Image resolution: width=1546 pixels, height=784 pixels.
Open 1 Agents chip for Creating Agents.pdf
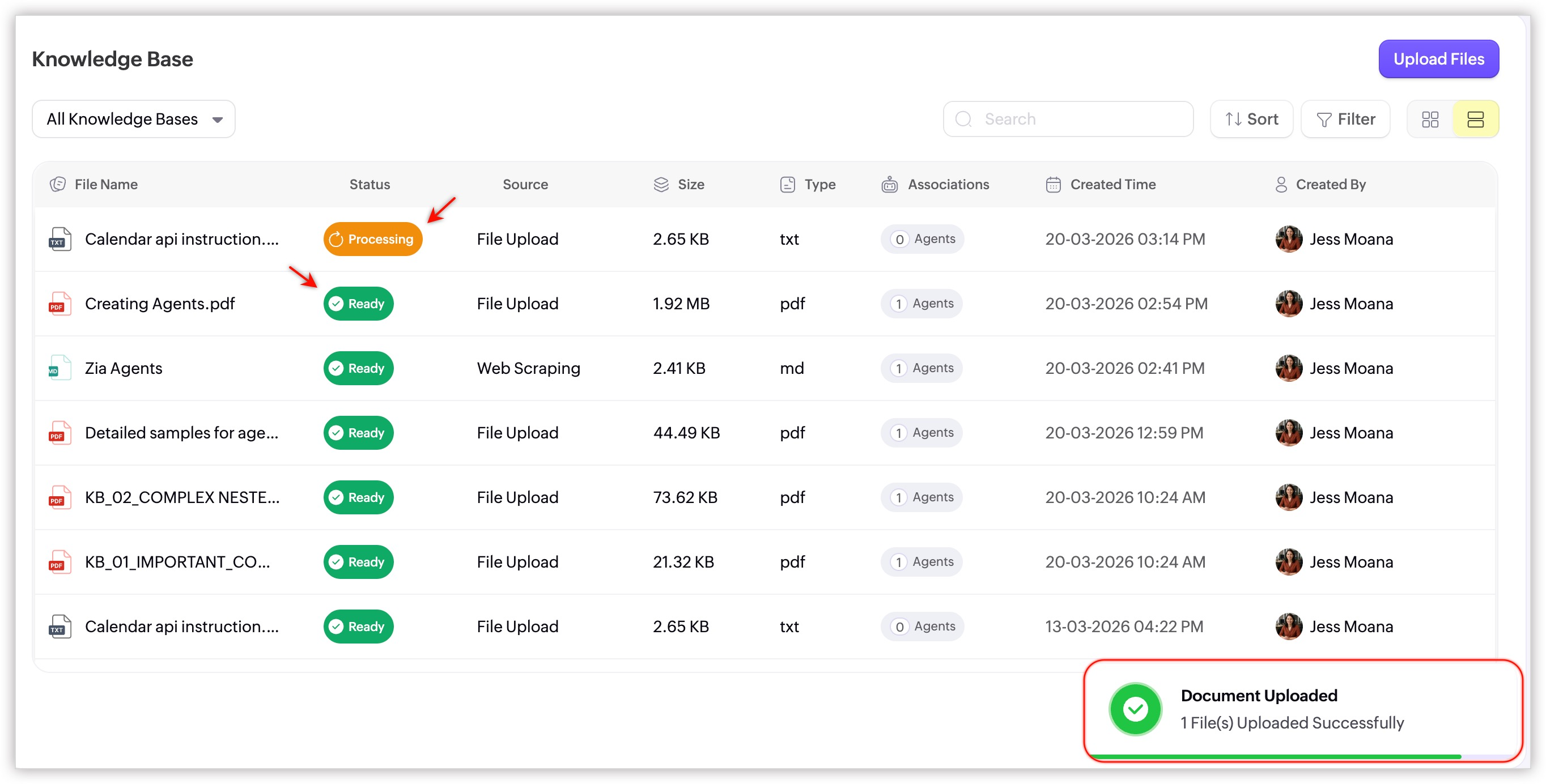click(x=921, y=304)
